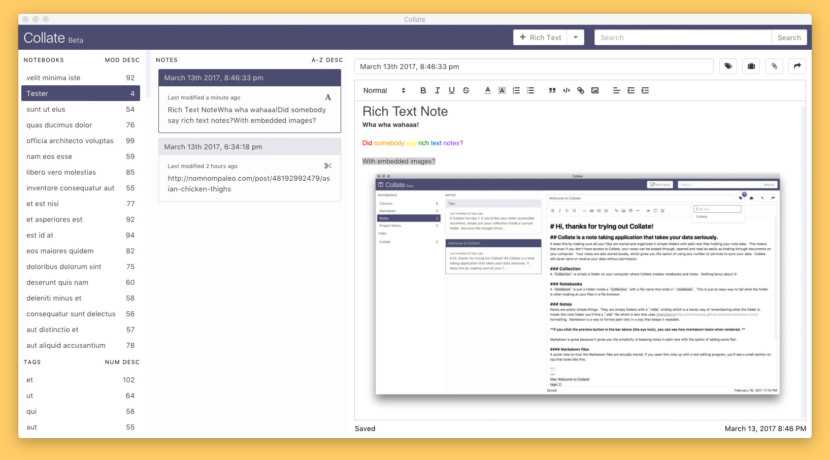Insert an image using the image icon

(595, 90)
